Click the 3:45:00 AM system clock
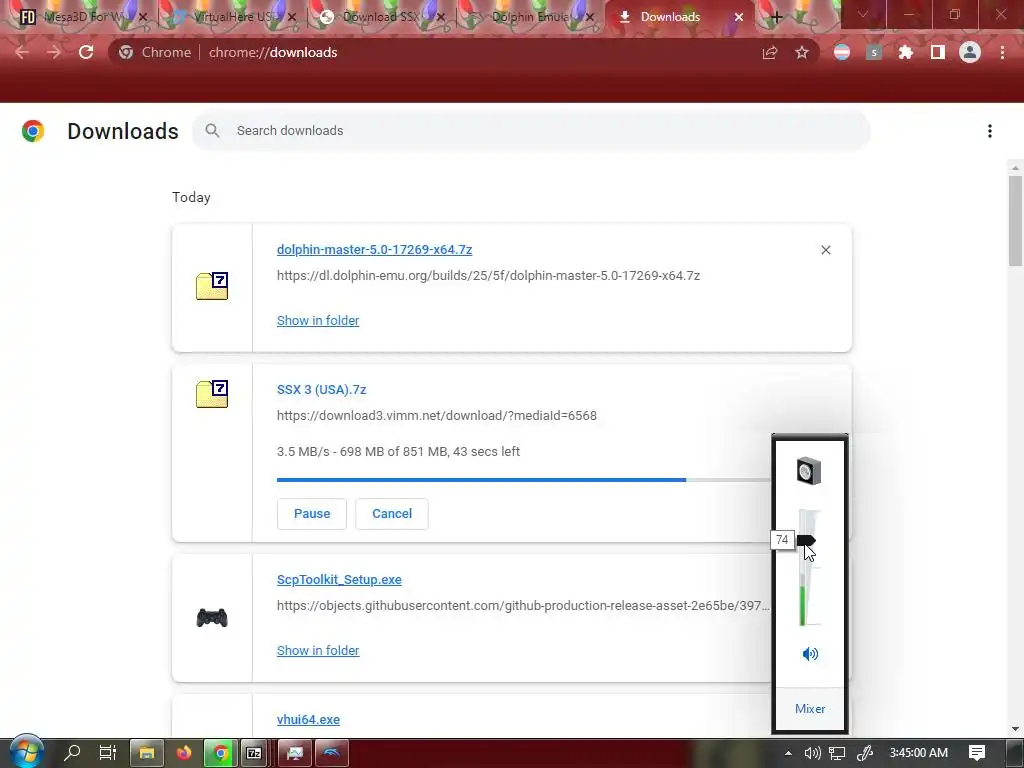Viewport: 1024px width, 768px height. click(x=918, y=753)
